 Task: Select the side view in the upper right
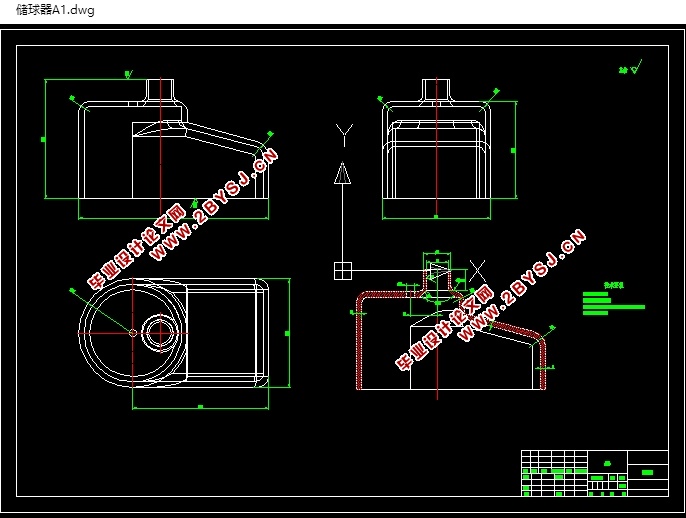click(x=436, y=139)
